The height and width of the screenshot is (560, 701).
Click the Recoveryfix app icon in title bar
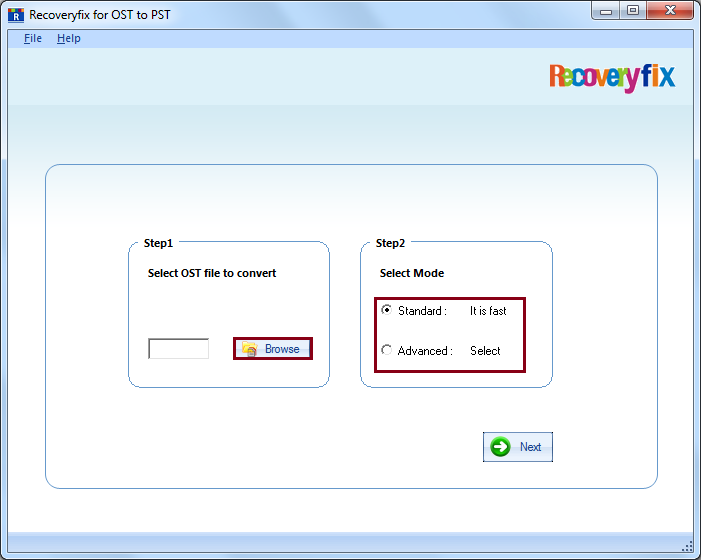[16, 15]
